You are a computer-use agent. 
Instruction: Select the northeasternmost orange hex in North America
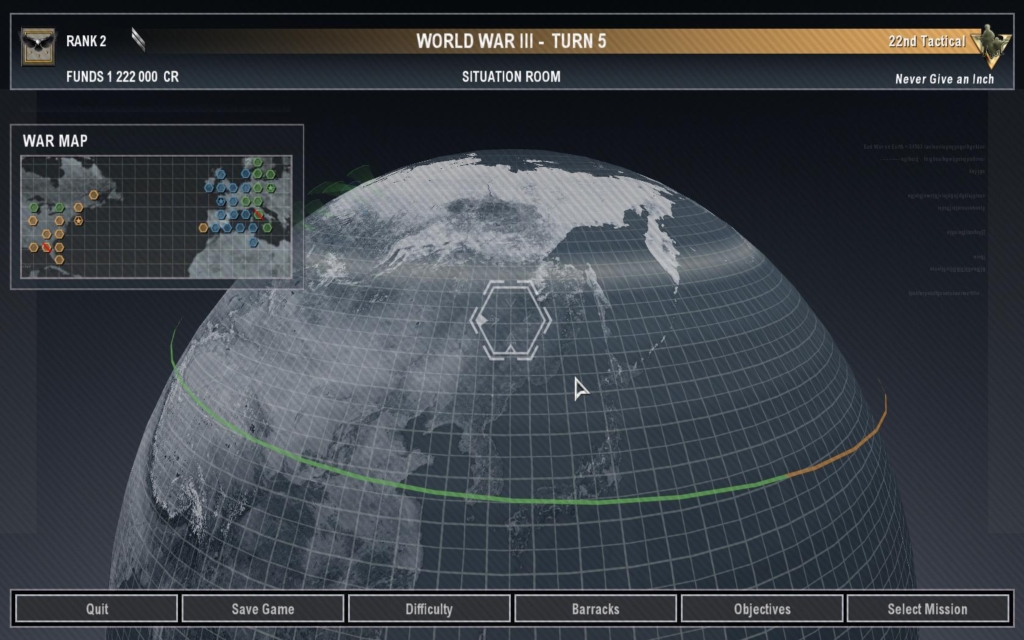pyautogui.click(x=93, y=195)
